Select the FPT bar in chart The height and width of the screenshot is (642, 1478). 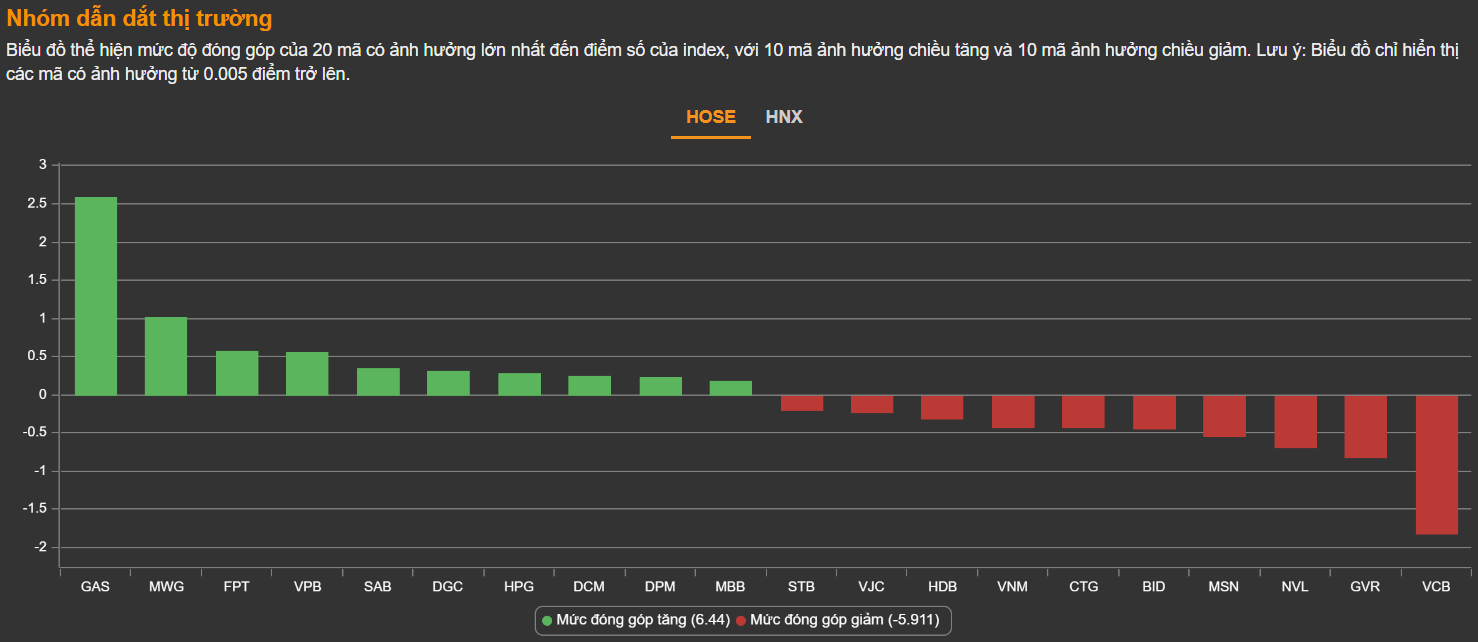237,373
